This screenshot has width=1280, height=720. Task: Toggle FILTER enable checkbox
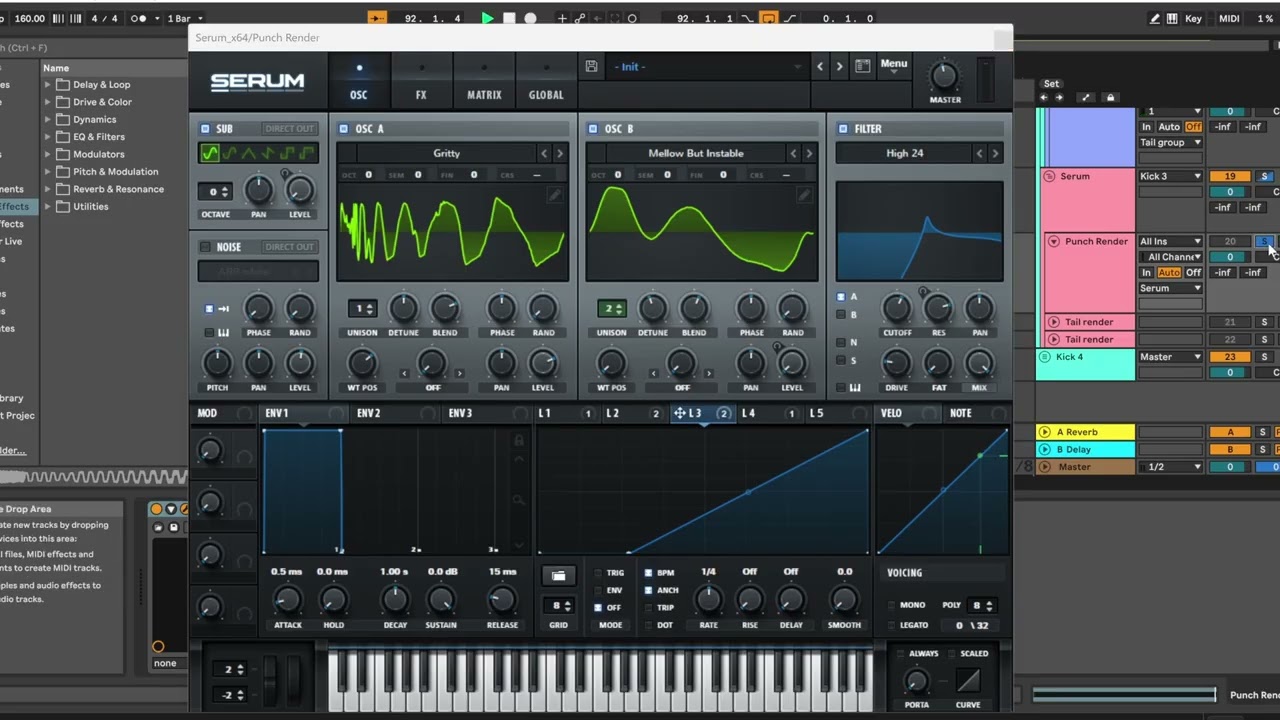click(x=843, y=129)
